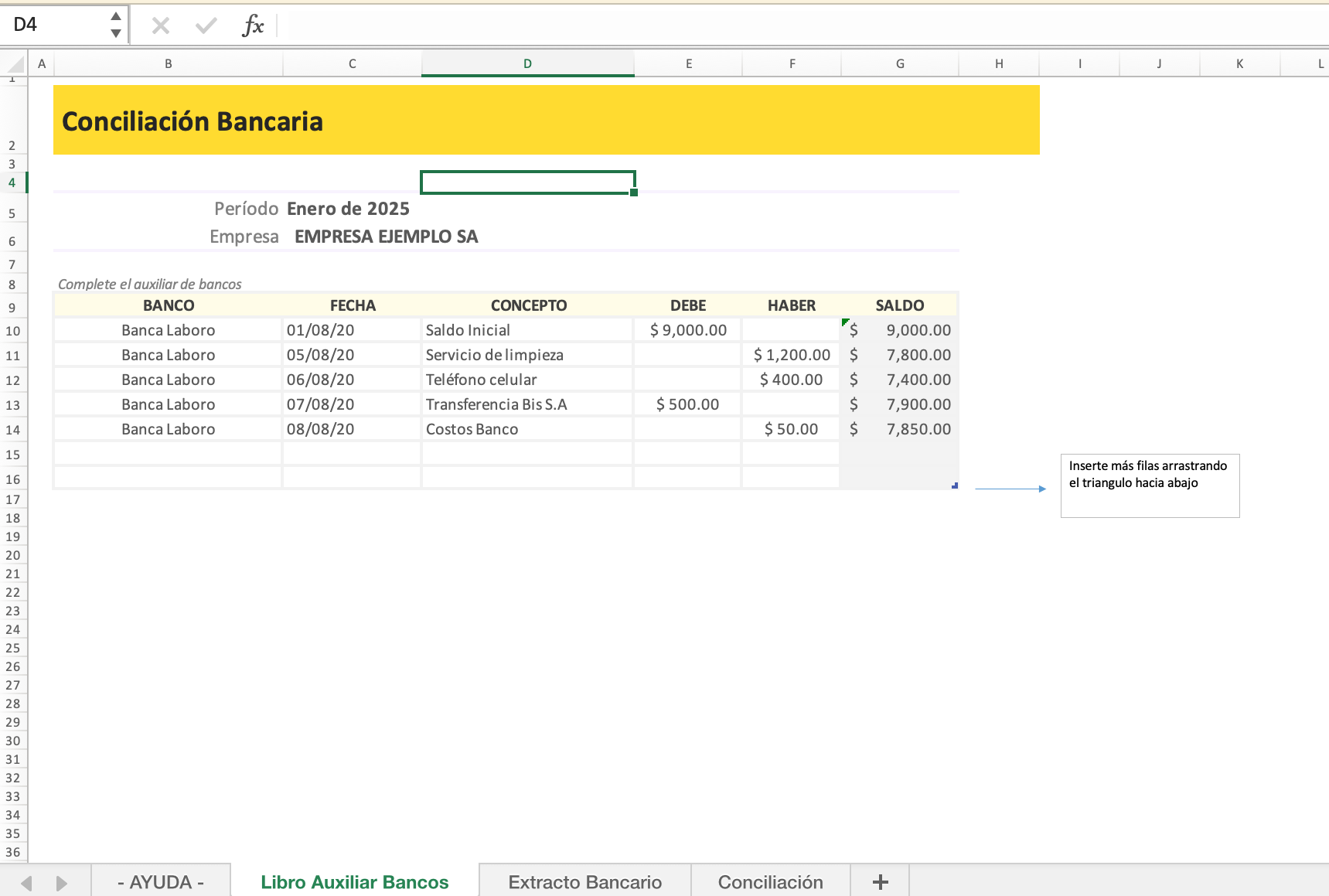Switch to the Extracto Bancario sheet

pos(584,882)
